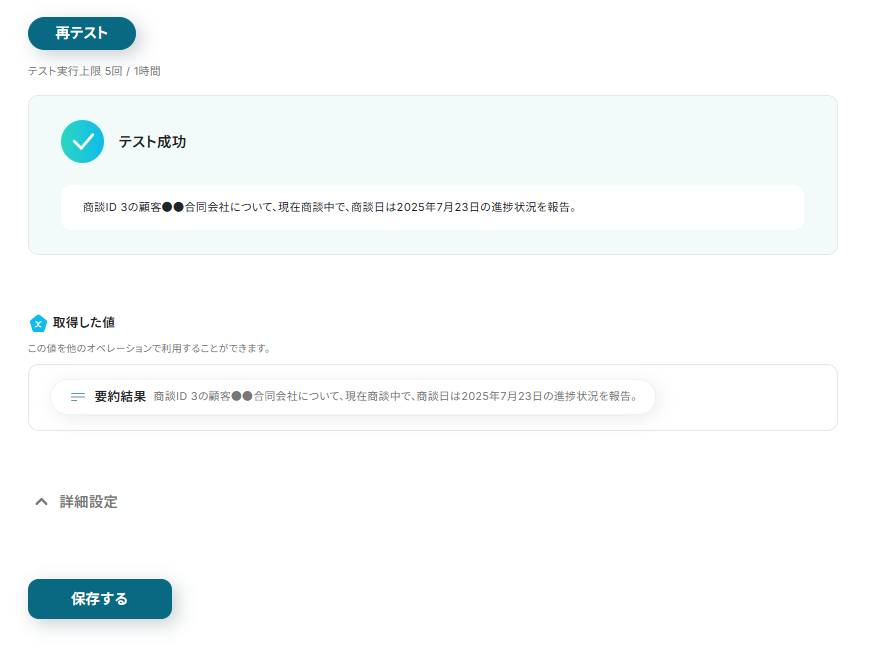This screenshot has width=871, height=649.
Task: Click the white test result message box
Action: [432, 207]
